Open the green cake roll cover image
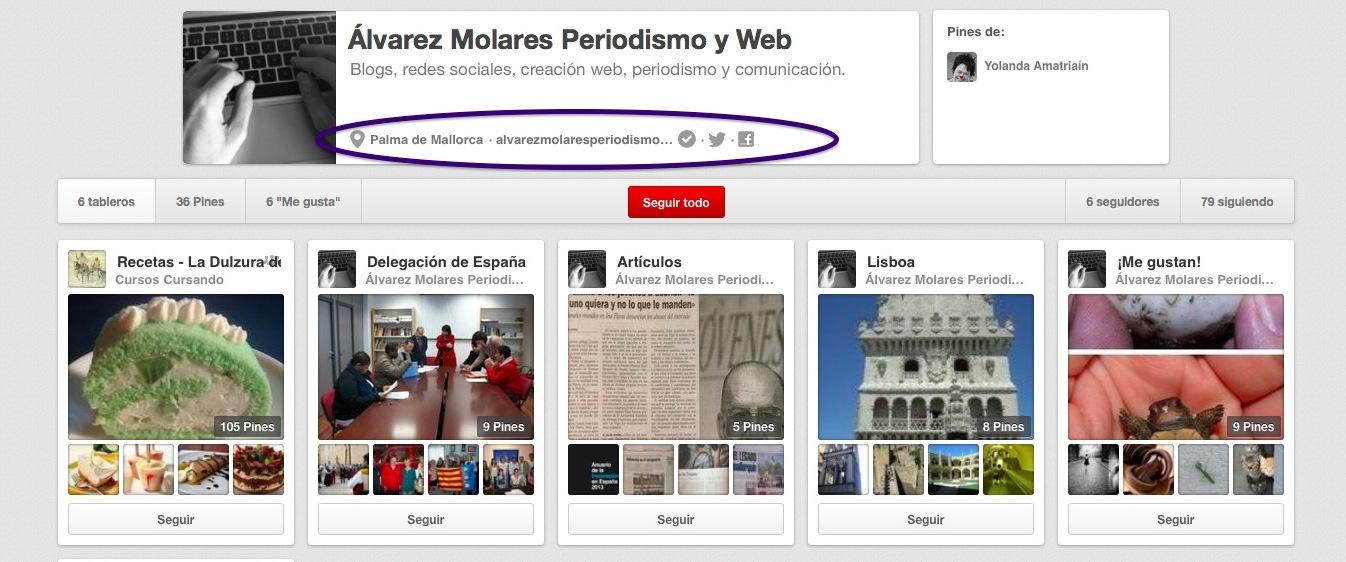Image resolution: width=1346 pixels, height=562 pixels. coord(176,366)
